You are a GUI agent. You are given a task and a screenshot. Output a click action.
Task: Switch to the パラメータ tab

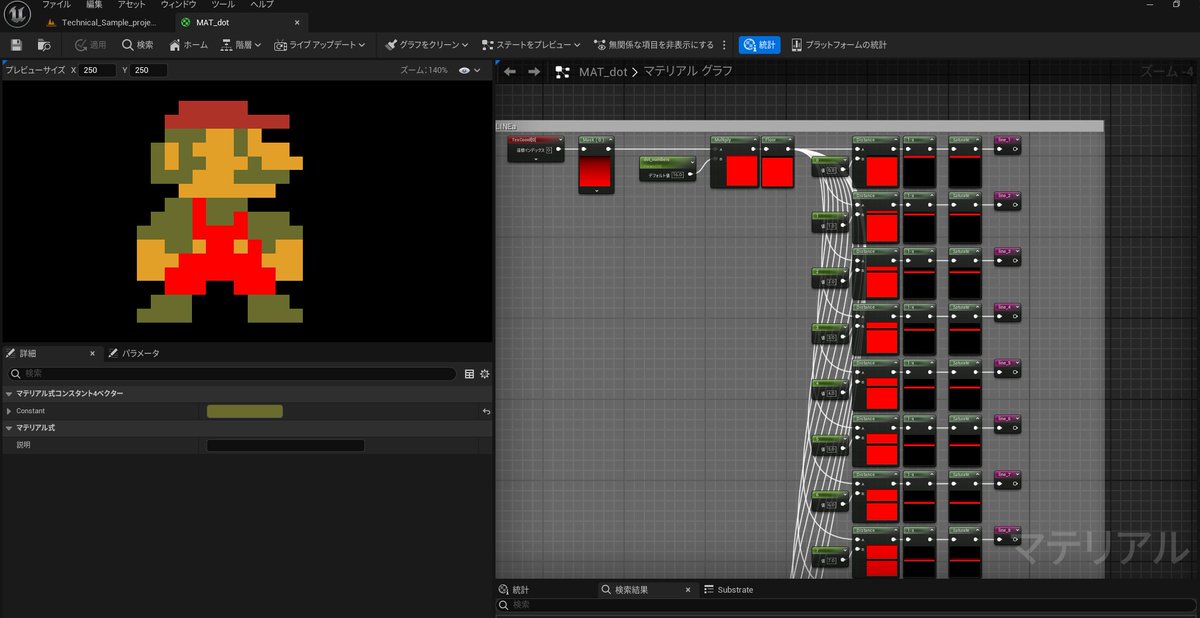click(134, 353)
